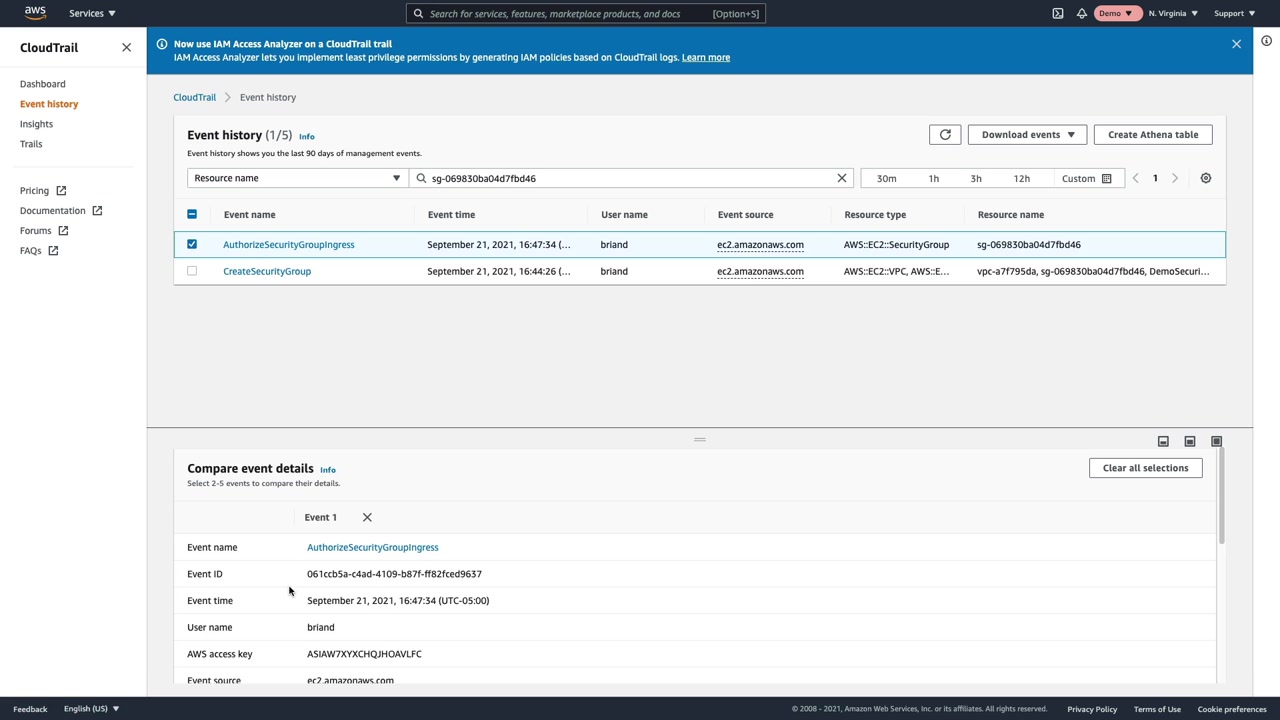Open Insights from the left navigation
Viewport: 1280px width, 720px height.
click(36, 124)
